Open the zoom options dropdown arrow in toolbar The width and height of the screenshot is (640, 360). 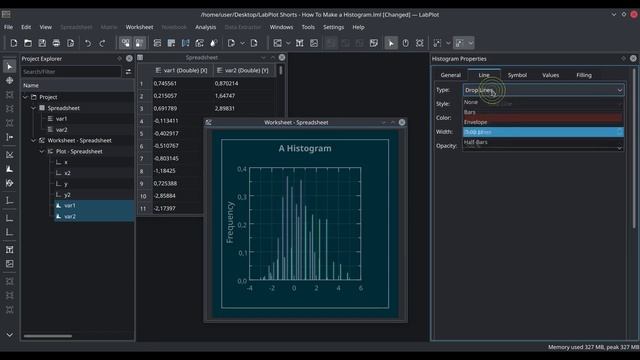(x=448, y=43)
